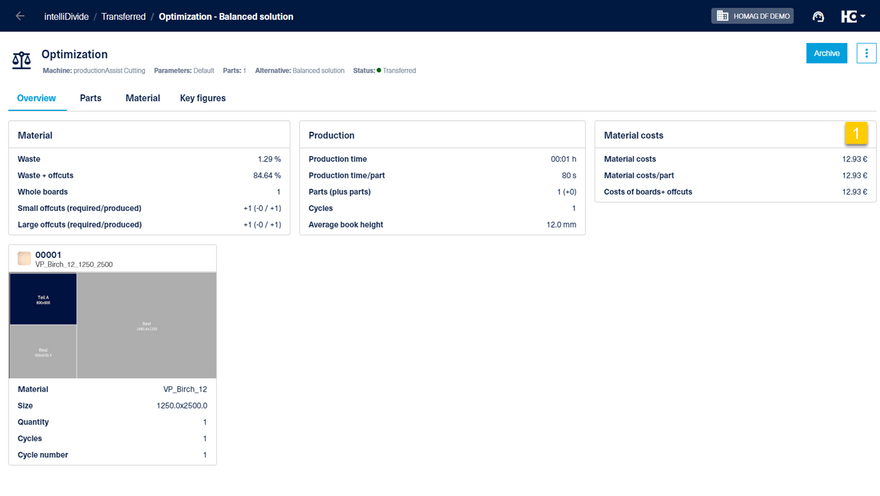Switch to the Material tab
Screen dimensions: 880x496
(x=143, y=98)
